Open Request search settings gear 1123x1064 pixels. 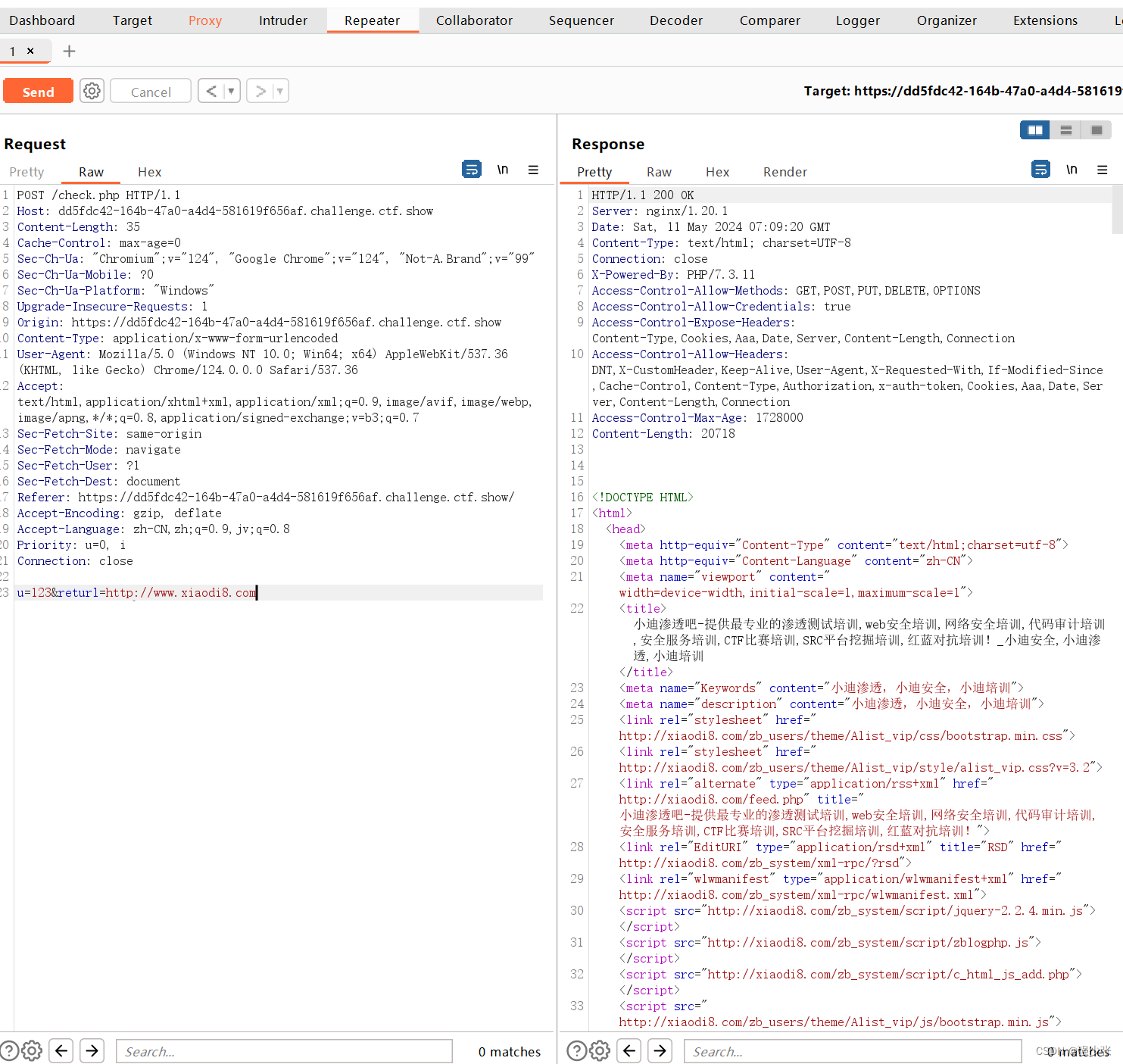pos(32,1051)
